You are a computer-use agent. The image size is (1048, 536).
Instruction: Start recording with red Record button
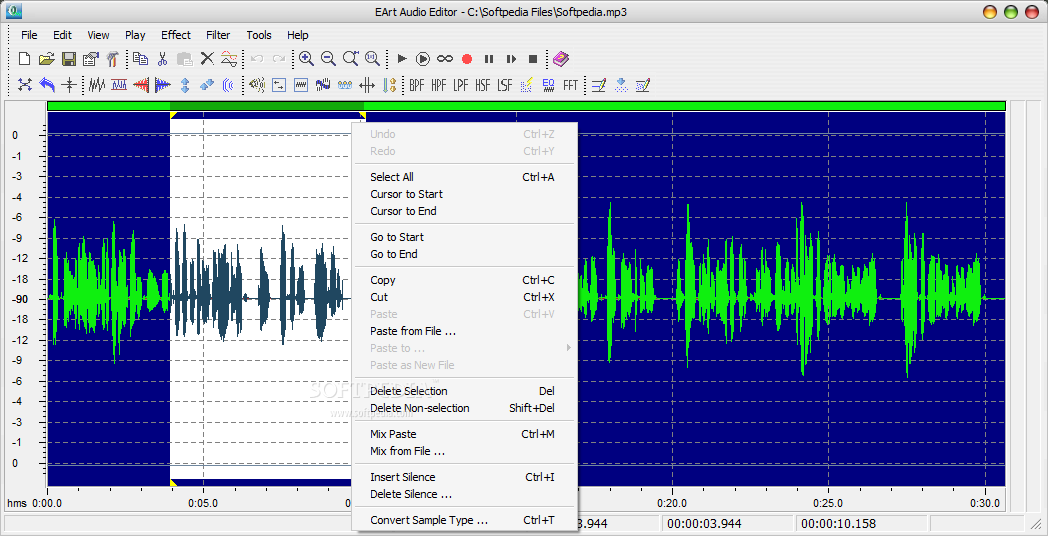(x=467, y=59)
